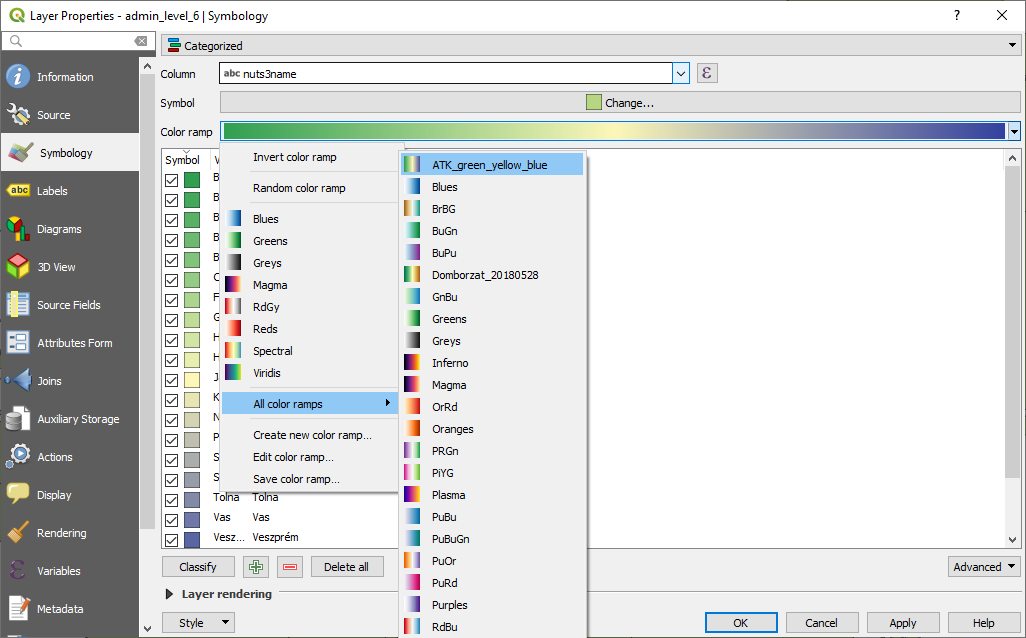The height and width of the screenshot is (638, 1026).
Task: Open the expression editor epsilon button
Action: point(707,73)
